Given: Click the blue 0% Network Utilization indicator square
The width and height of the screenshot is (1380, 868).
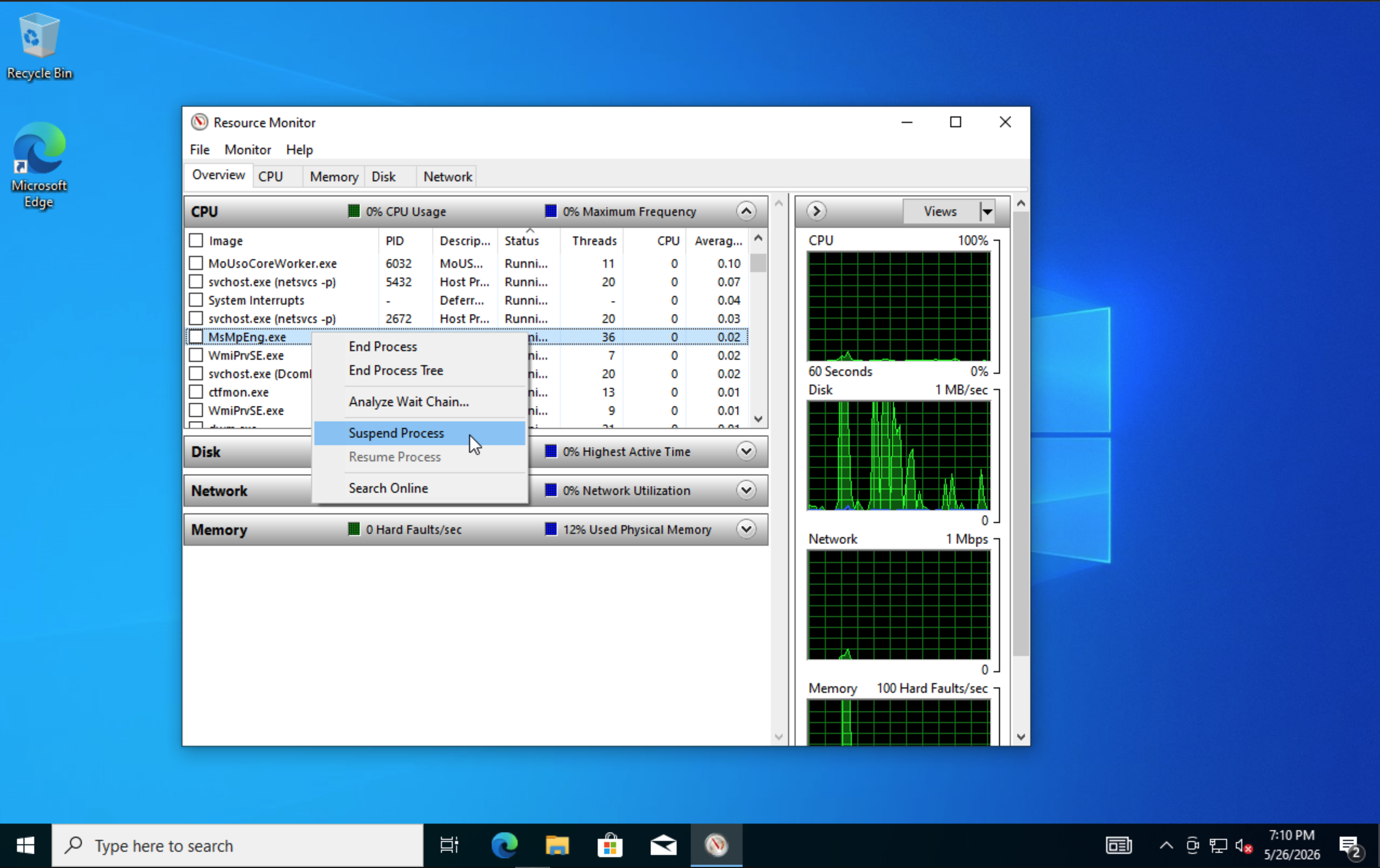Looking at the screenshot, I should click(x=551, y=490).
